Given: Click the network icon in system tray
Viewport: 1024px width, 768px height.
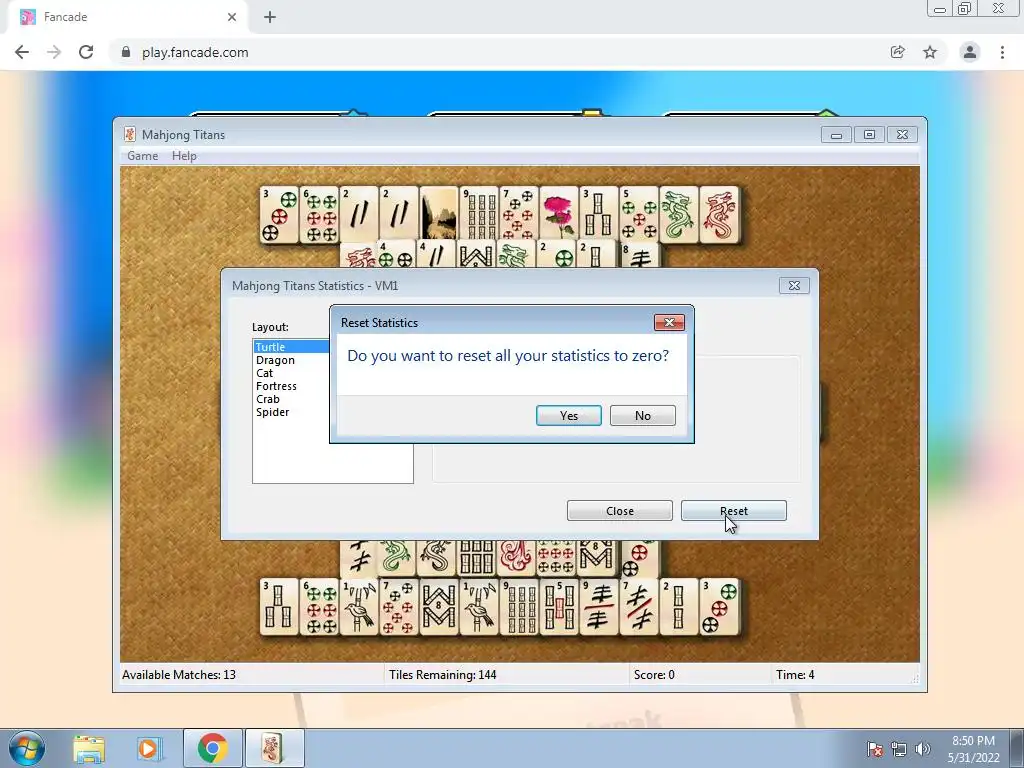Looking at the screenshot, I should [899, 749].
